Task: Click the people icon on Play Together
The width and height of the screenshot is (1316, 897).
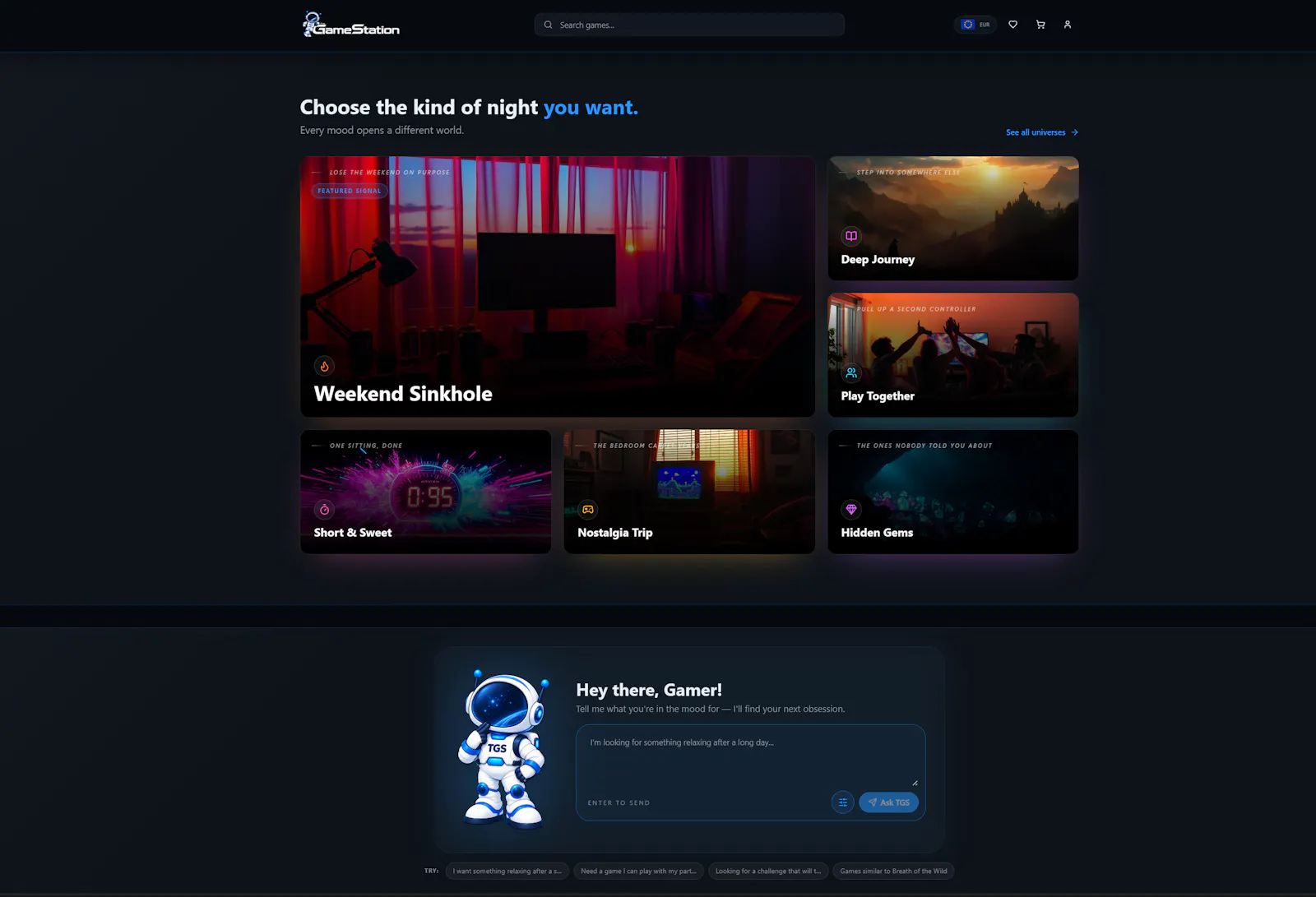Action: (851, 372)
